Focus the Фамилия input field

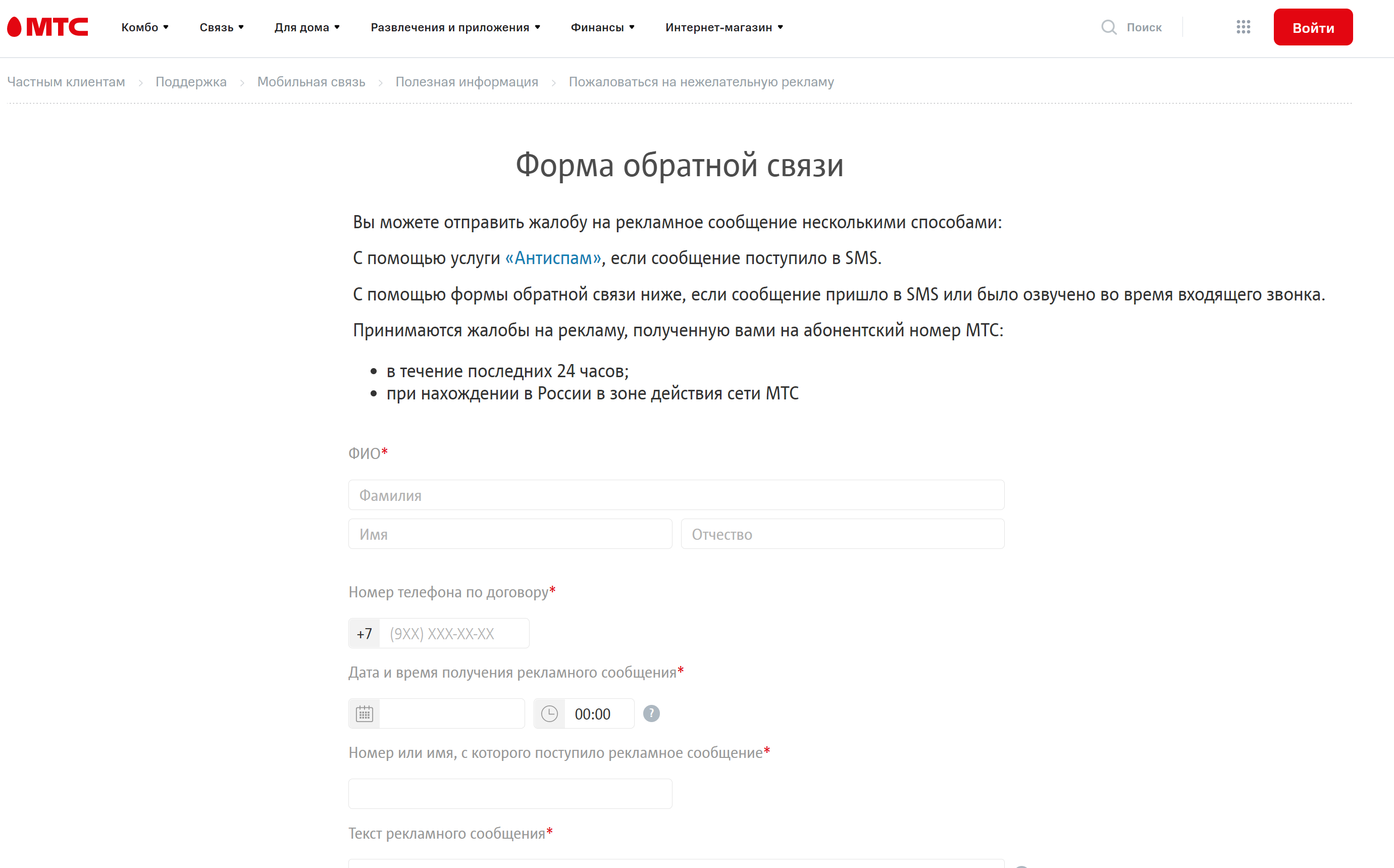676,495
